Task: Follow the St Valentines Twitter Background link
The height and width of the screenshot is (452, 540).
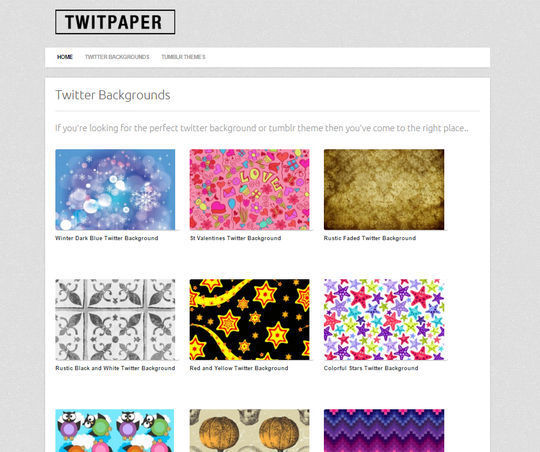Action: pyautogui.click(x=236, y=238)
